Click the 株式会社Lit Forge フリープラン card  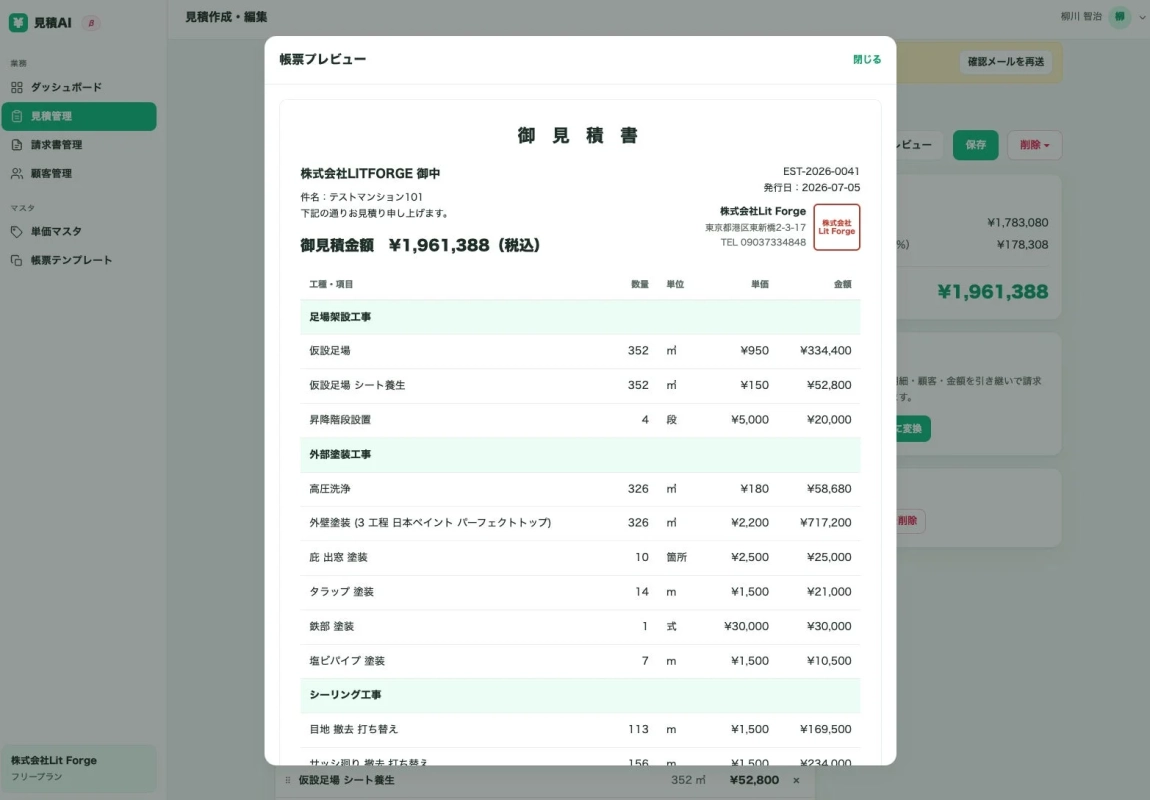point(79,768)
